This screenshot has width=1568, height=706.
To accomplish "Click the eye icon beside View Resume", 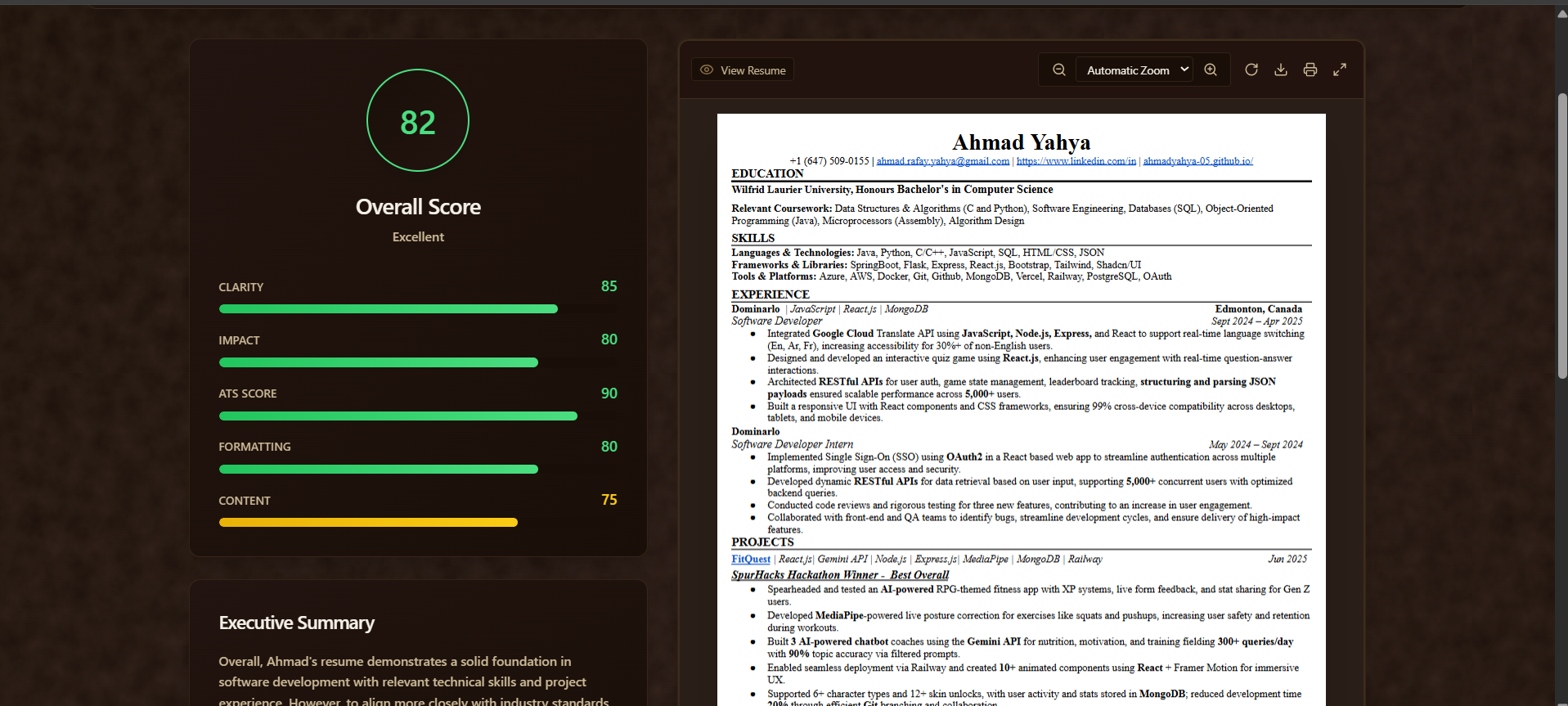I will [x=707, y=70].
